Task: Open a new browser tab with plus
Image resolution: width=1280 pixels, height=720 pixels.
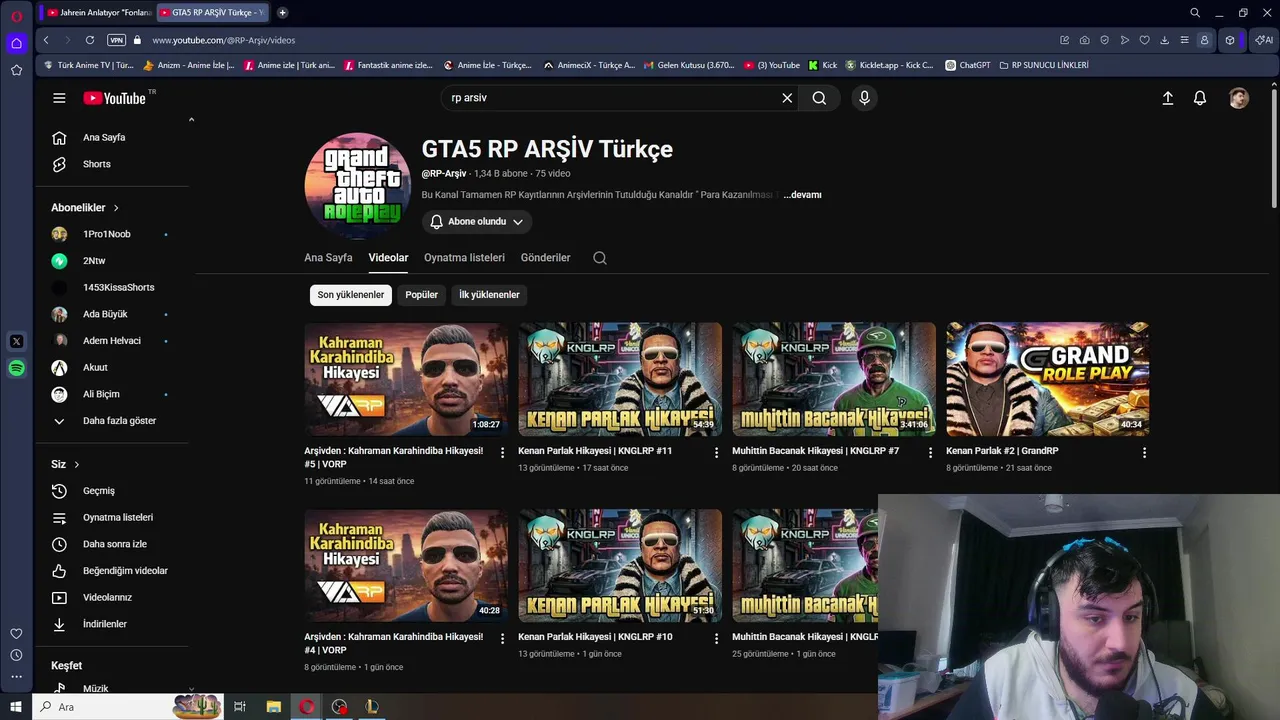Action: point(283,13)
